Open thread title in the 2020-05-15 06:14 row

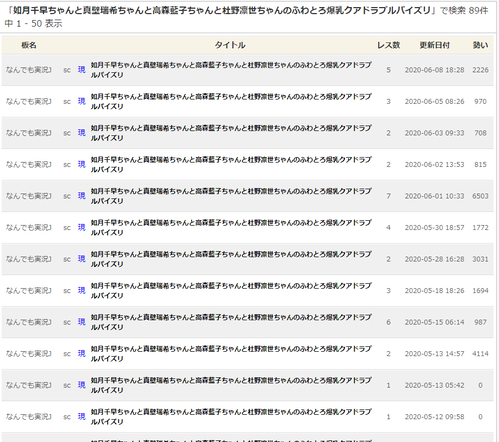point(231,322)
